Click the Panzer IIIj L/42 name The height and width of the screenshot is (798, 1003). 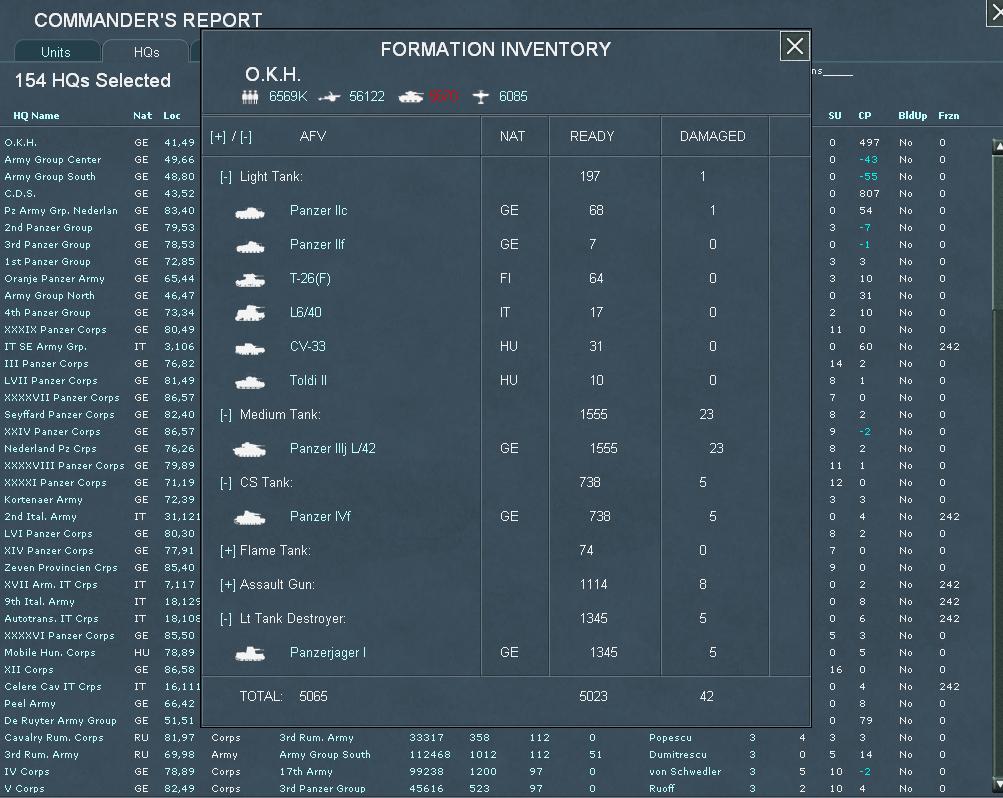[333, 449]
